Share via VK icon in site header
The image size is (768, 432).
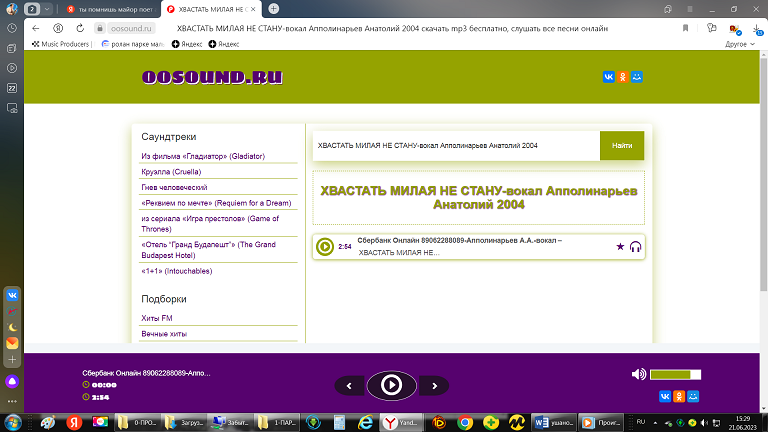(608, 77)
